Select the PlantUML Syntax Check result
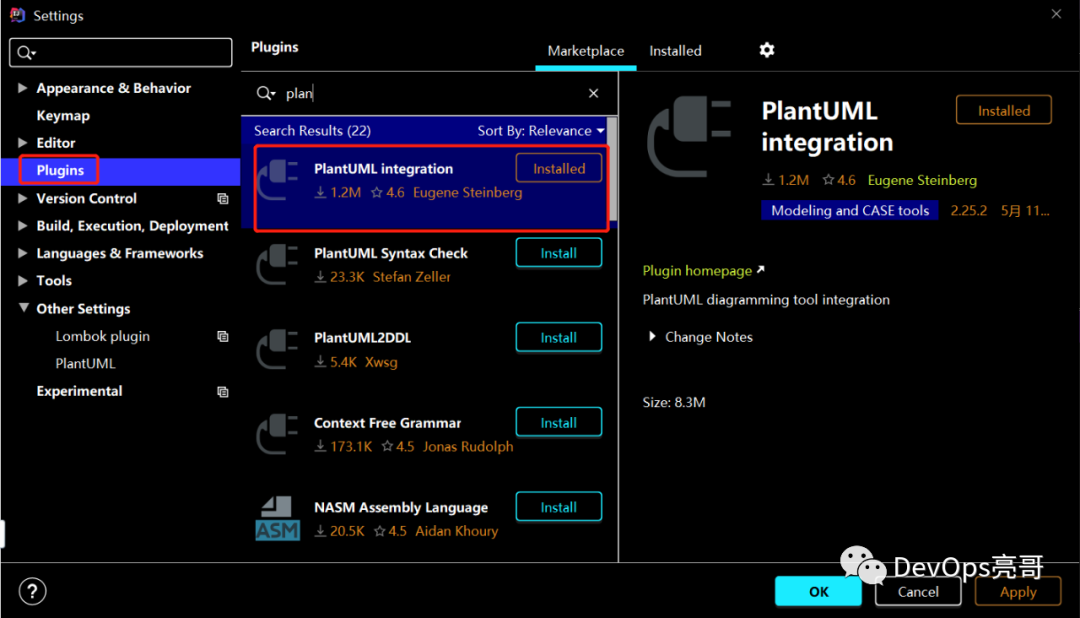This screenshot has height=618, width=1080. click(391, 253)
